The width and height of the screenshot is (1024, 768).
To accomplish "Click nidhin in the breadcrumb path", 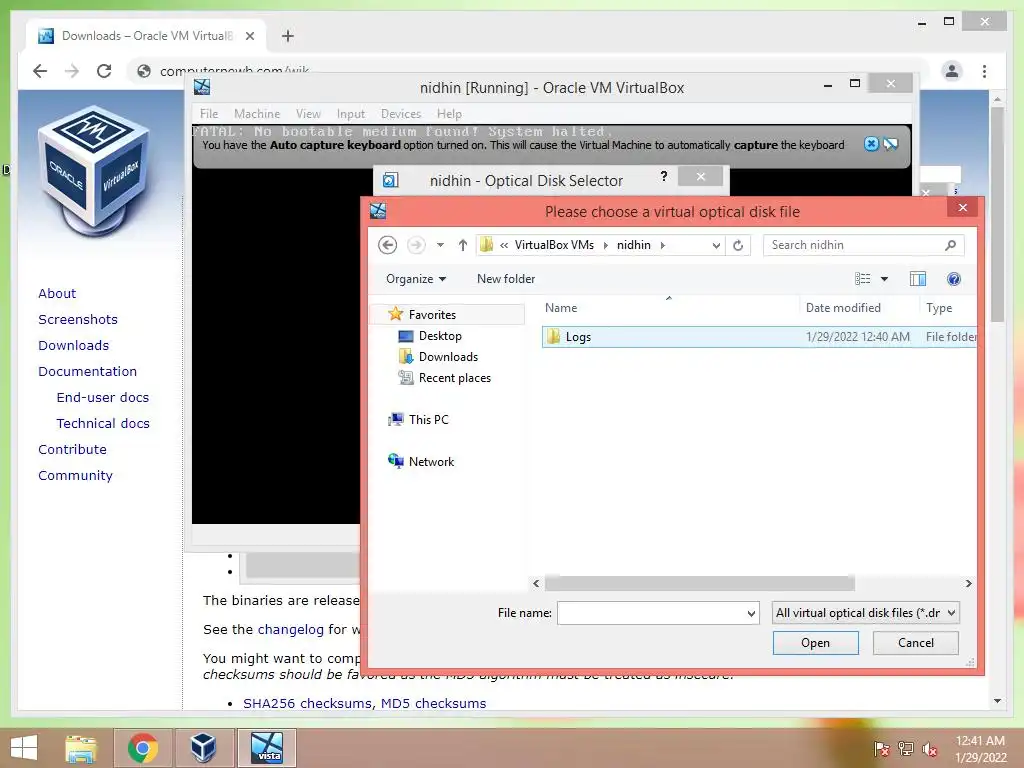I will (x=633, y=245).
